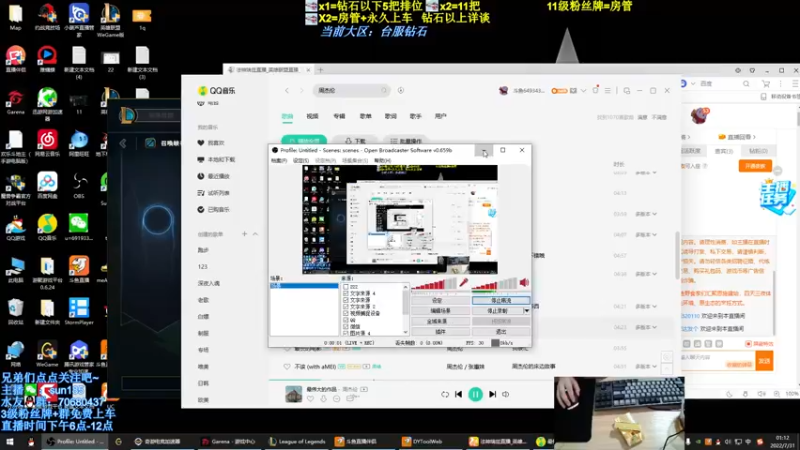Toggle the 文字来源 2 source checkbox

point(346,307)
